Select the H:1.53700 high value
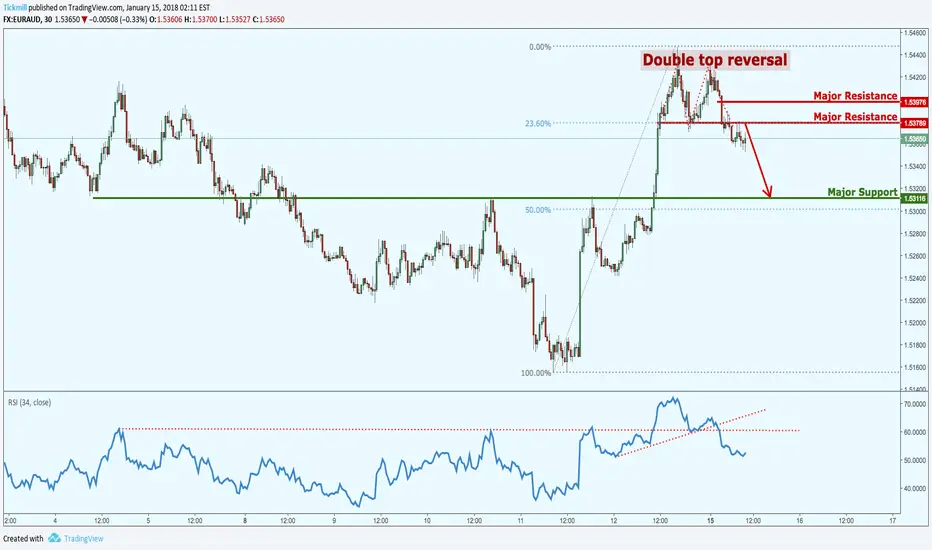 [x=200, y=19]
